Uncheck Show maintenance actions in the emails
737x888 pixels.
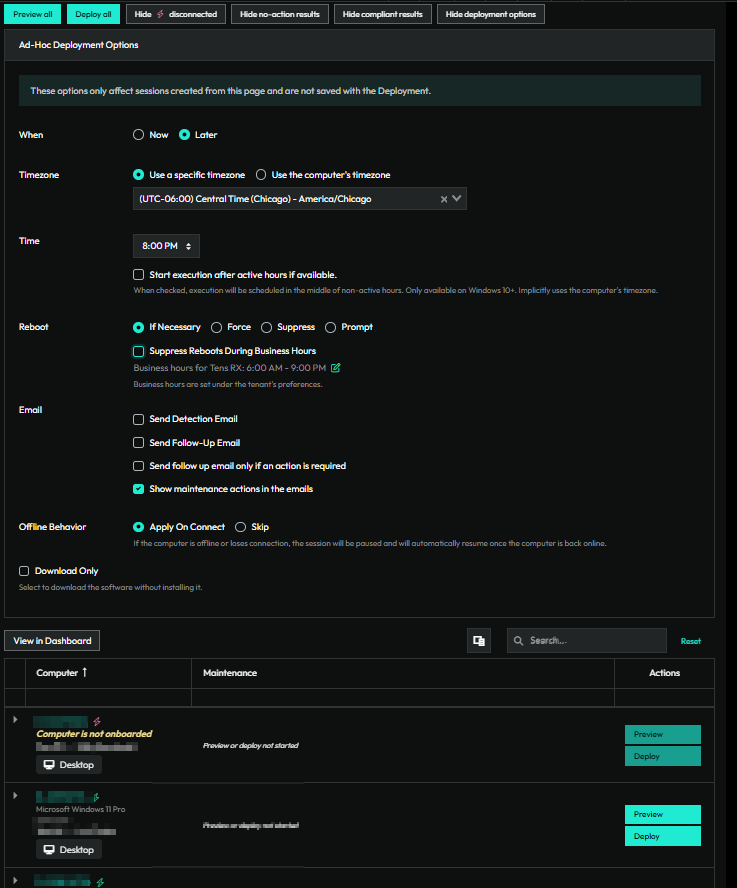pyautogui.click(x=139, y=489)
